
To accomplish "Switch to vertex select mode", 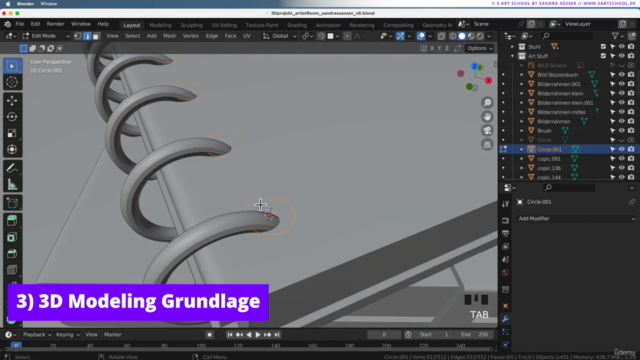I will [78, 36].
